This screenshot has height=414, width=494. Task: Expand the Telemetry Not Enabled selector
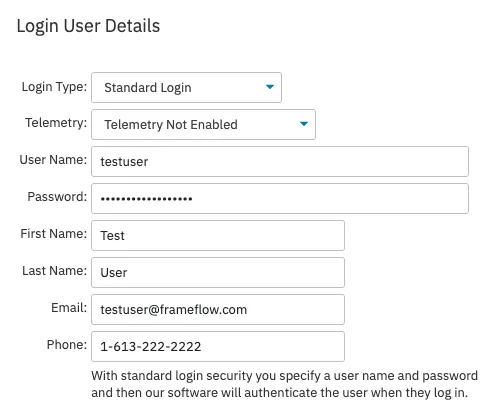(x=203, y=124)
